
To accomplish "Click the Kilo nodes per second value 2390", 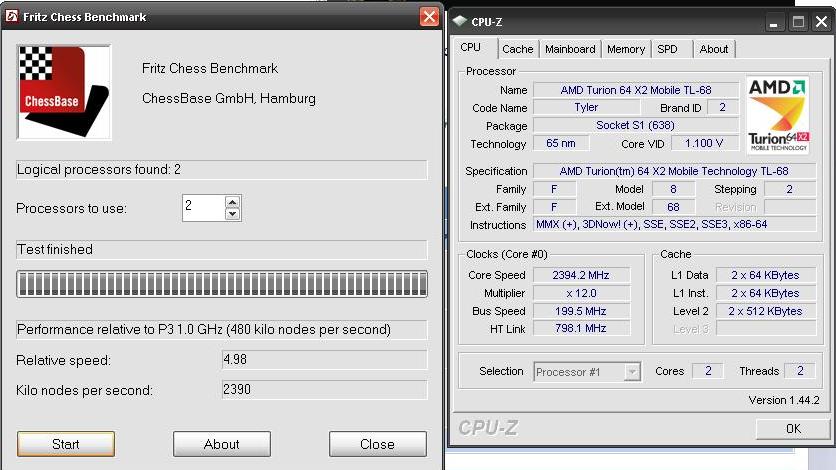I will click(x=324, y=390).
